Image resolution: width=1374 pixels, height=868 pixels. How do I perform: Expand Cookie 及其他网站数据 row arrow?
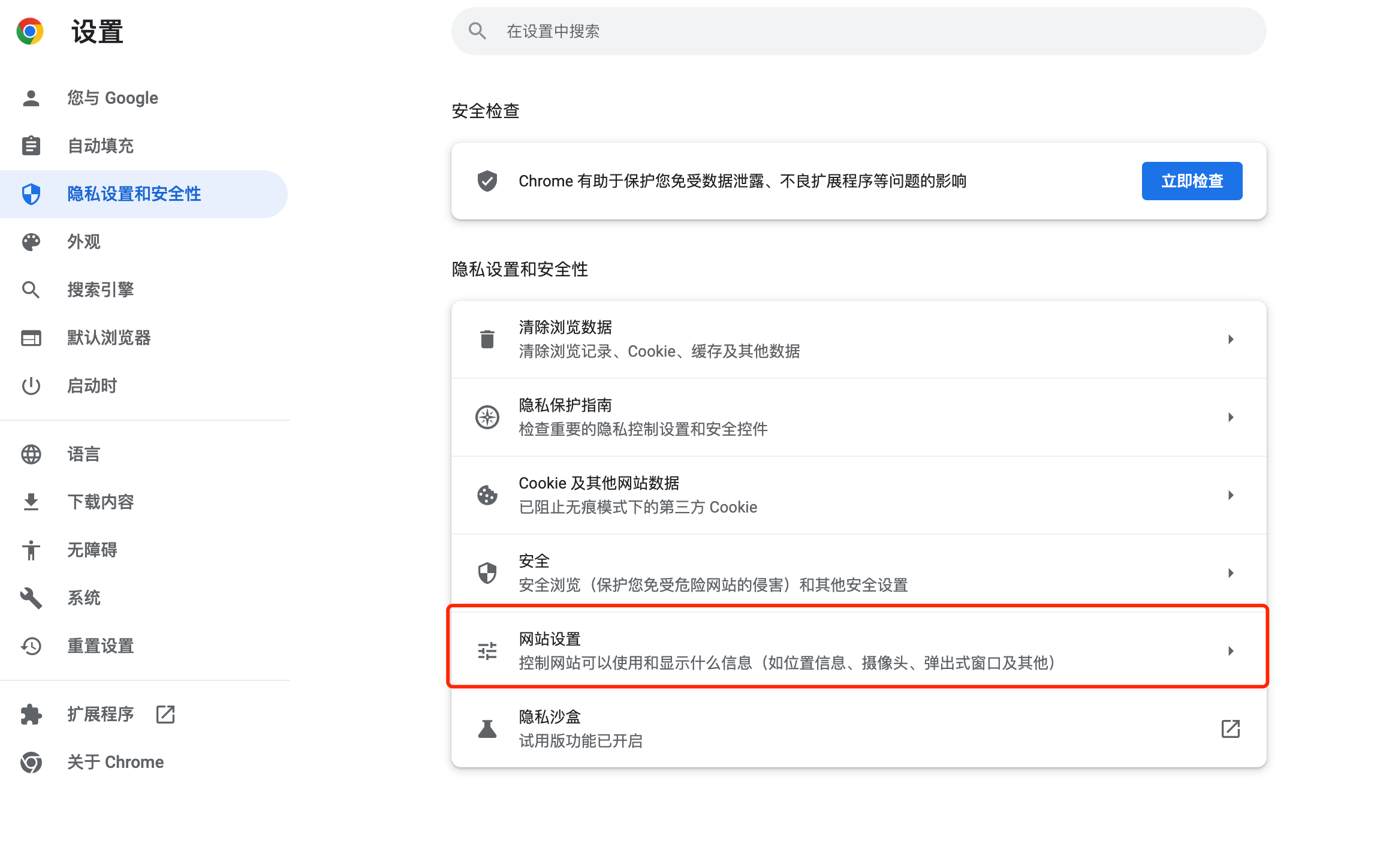1230,495
